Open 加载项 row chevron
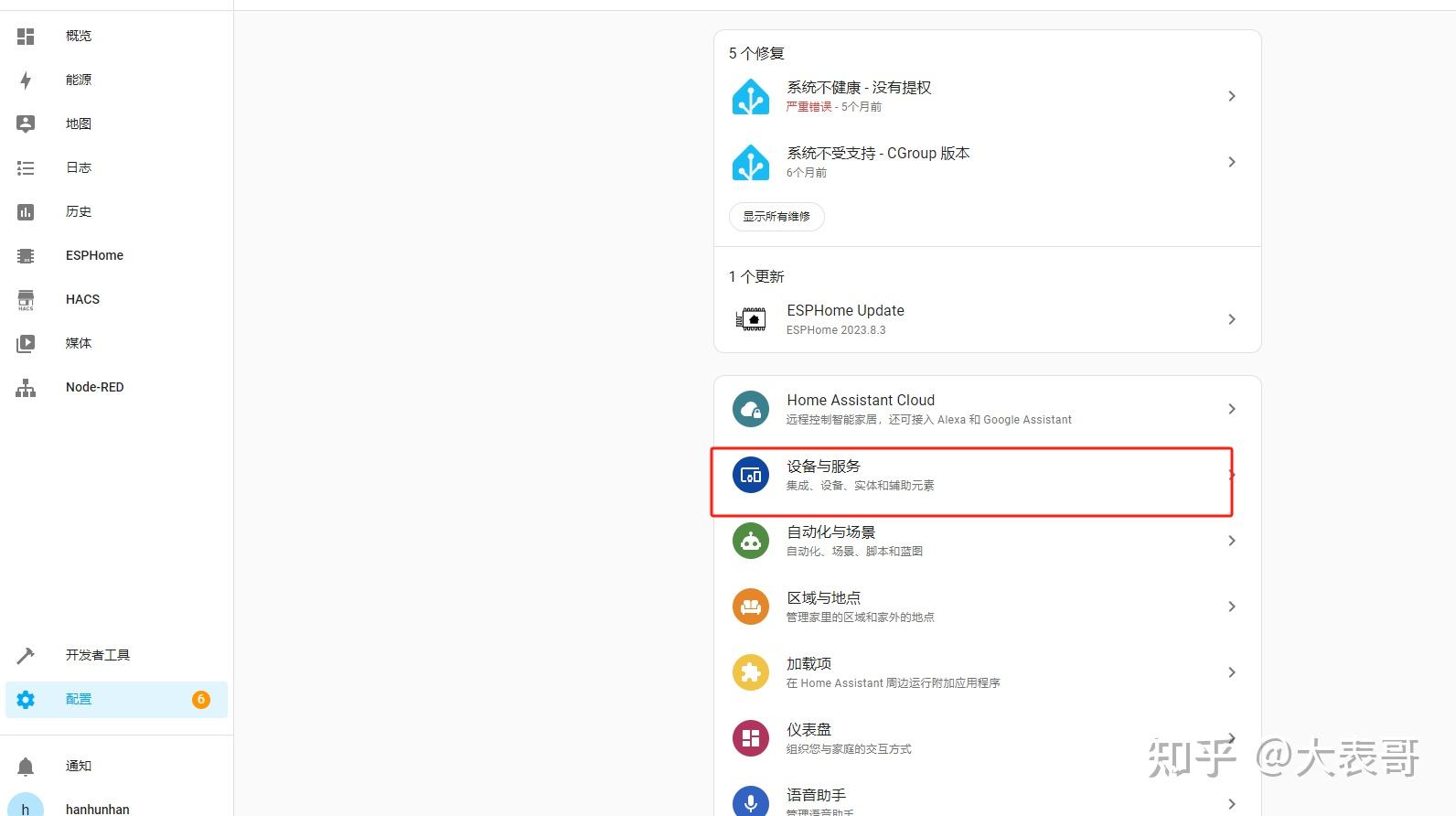Image resolution: width=1456 pixels, height=816 pixels. 1232,672
